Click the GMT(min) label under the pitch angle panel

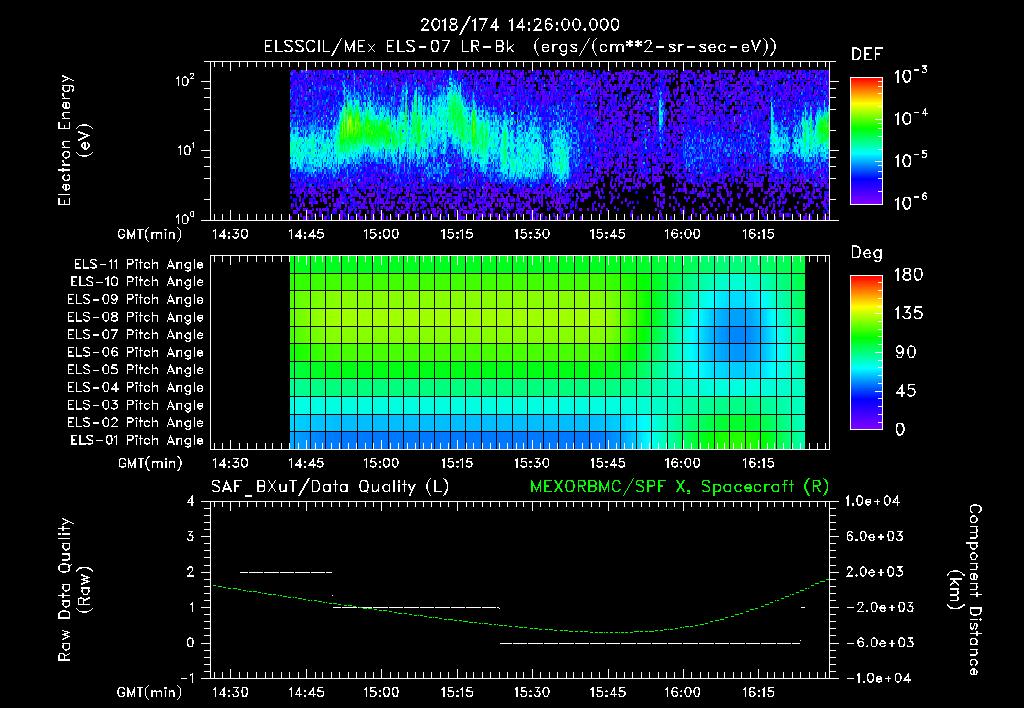coord(150,464)
